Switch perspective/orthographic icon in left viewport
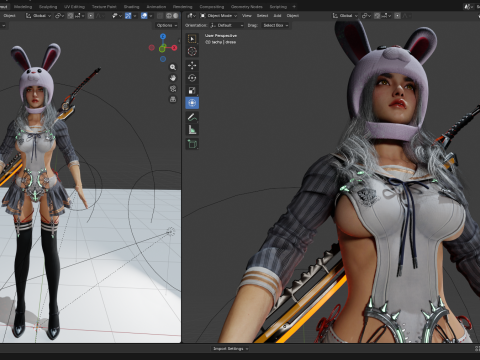The image size is (480, 360). click(173, 99)
